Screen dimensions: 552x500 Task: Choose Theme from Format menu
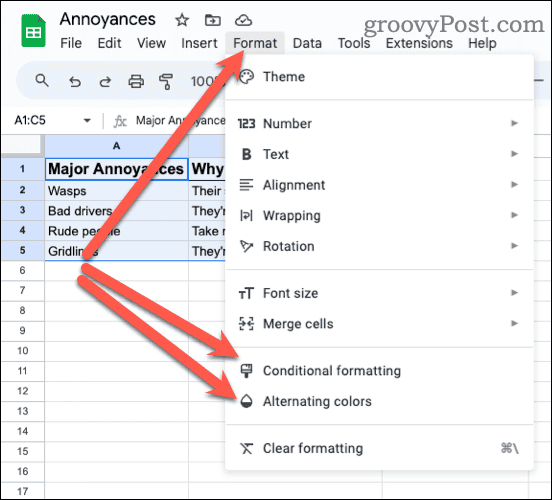point(380,77)
